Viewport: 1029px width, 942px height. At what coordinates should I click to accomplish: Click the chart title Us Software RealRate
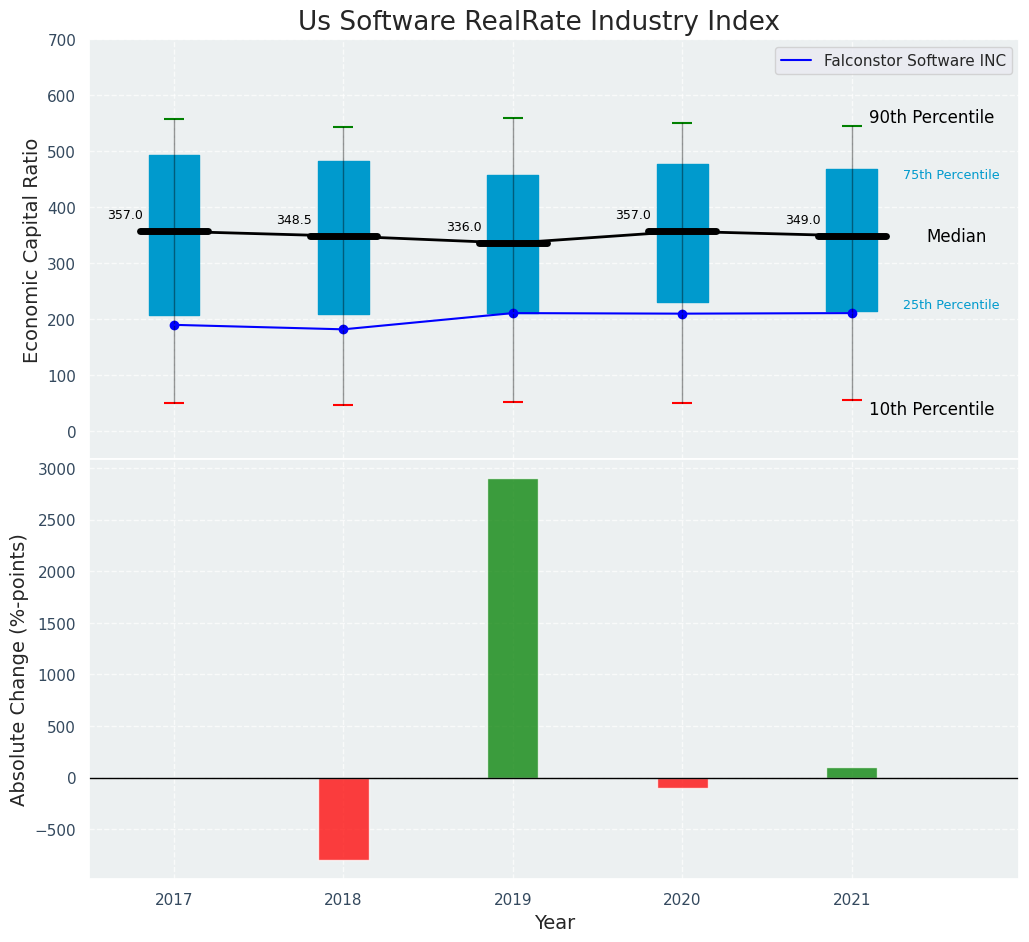coord(538,22)
